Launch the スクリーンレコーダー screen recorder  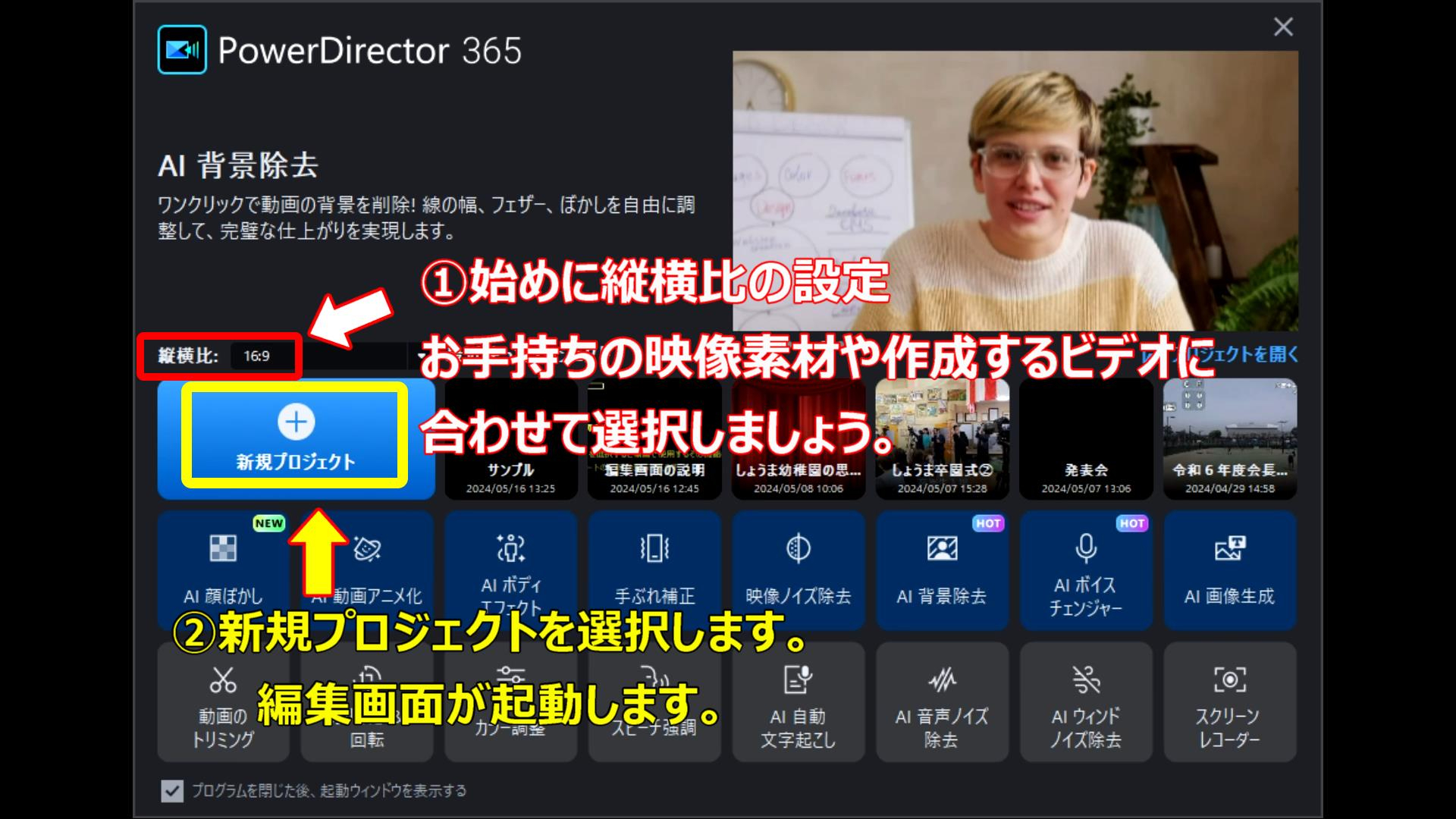click(x=1230, y=702)
